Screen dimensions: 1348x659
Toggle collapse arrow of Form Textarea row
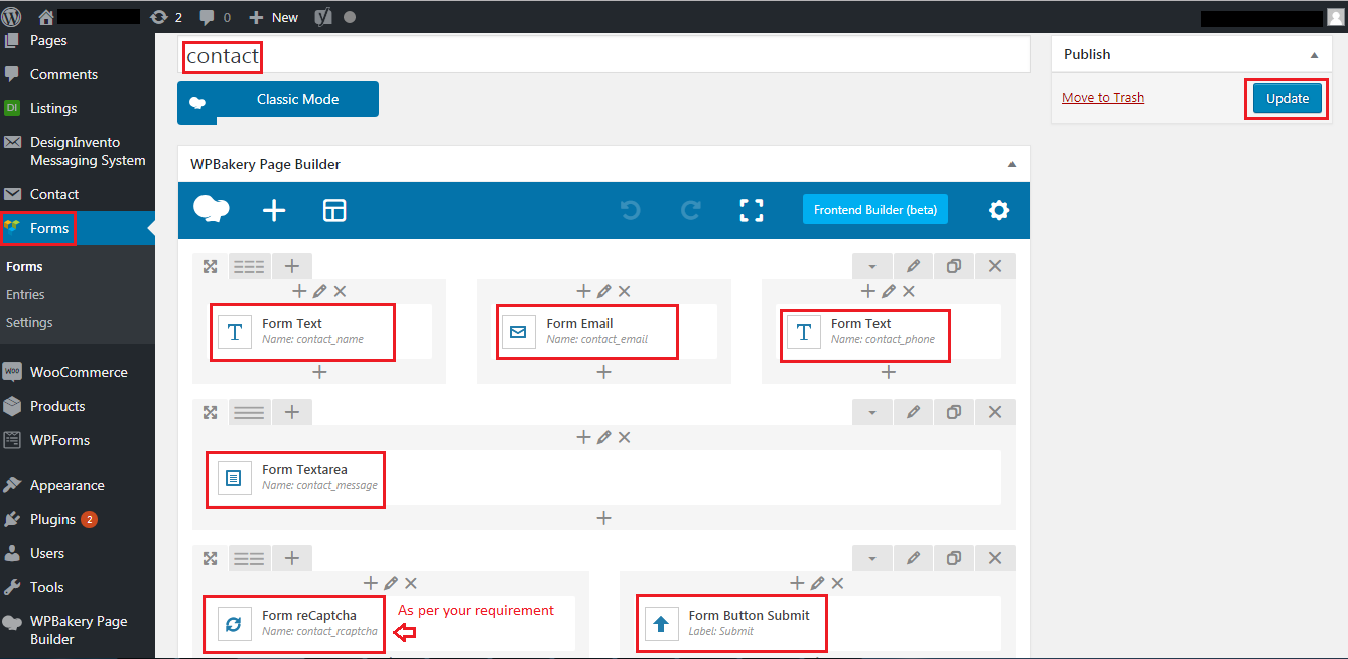(x=872, y=412)
